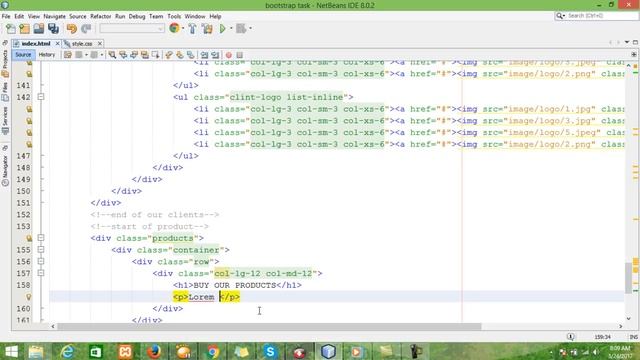Click the light bulb hint on Lorem line
This screenshot has height=360, width=640.
coord(29,297)
